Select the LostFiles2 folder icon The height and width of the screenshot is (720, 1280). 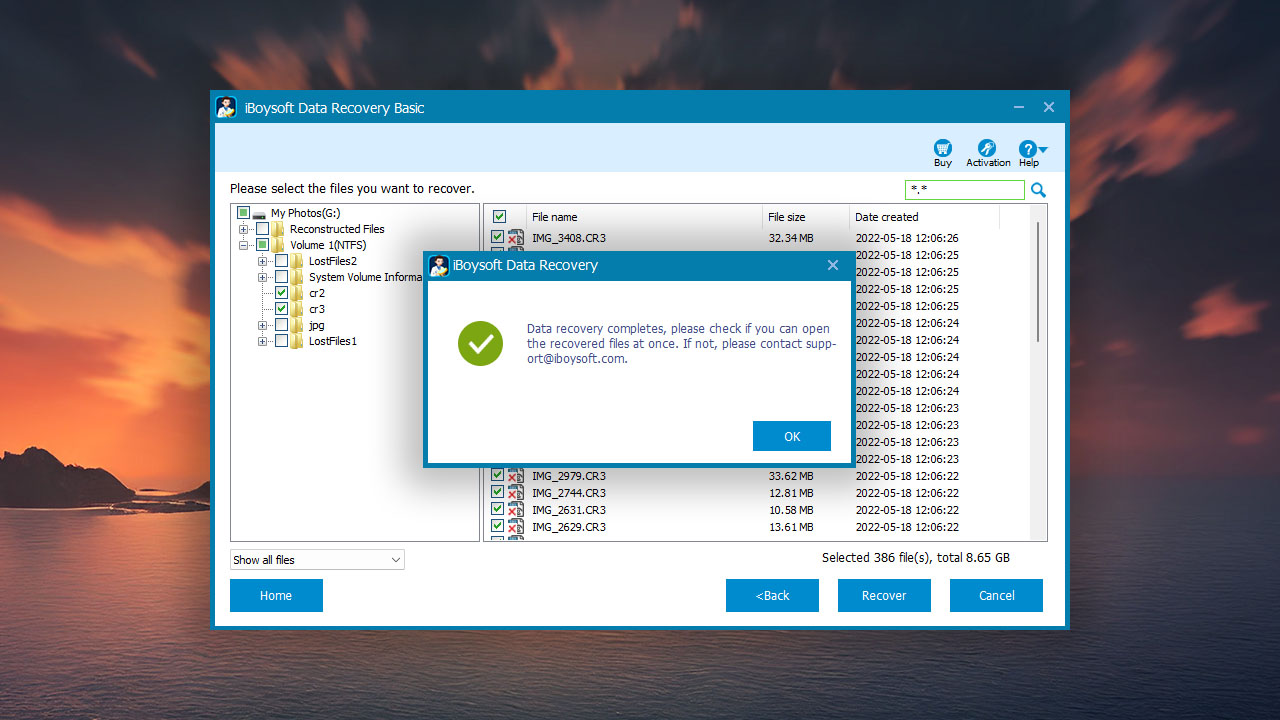[x=297, y=261]
